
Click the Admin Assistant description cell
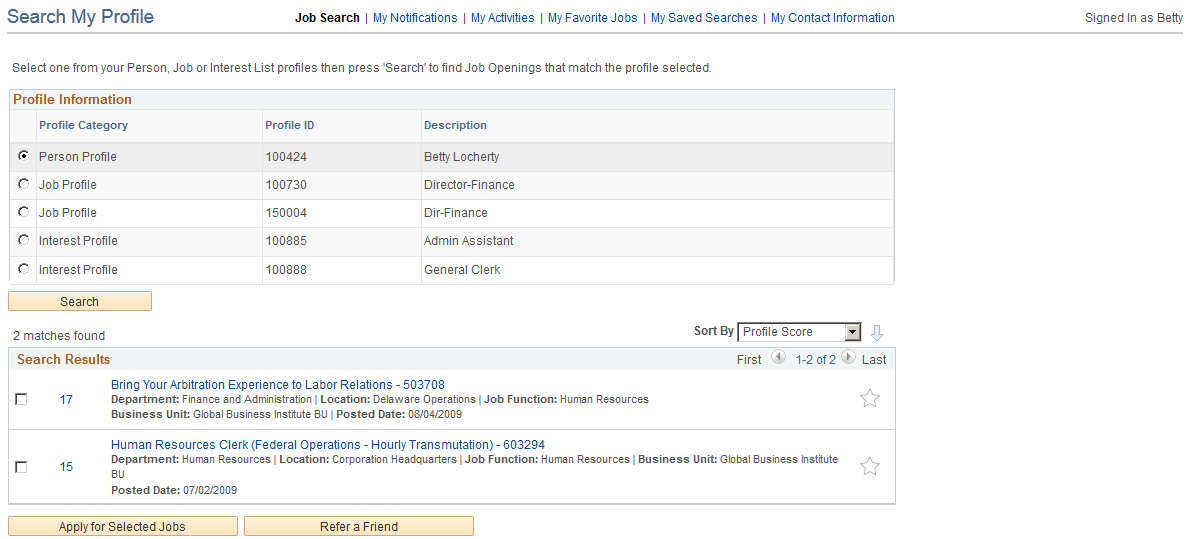(469, 241)
